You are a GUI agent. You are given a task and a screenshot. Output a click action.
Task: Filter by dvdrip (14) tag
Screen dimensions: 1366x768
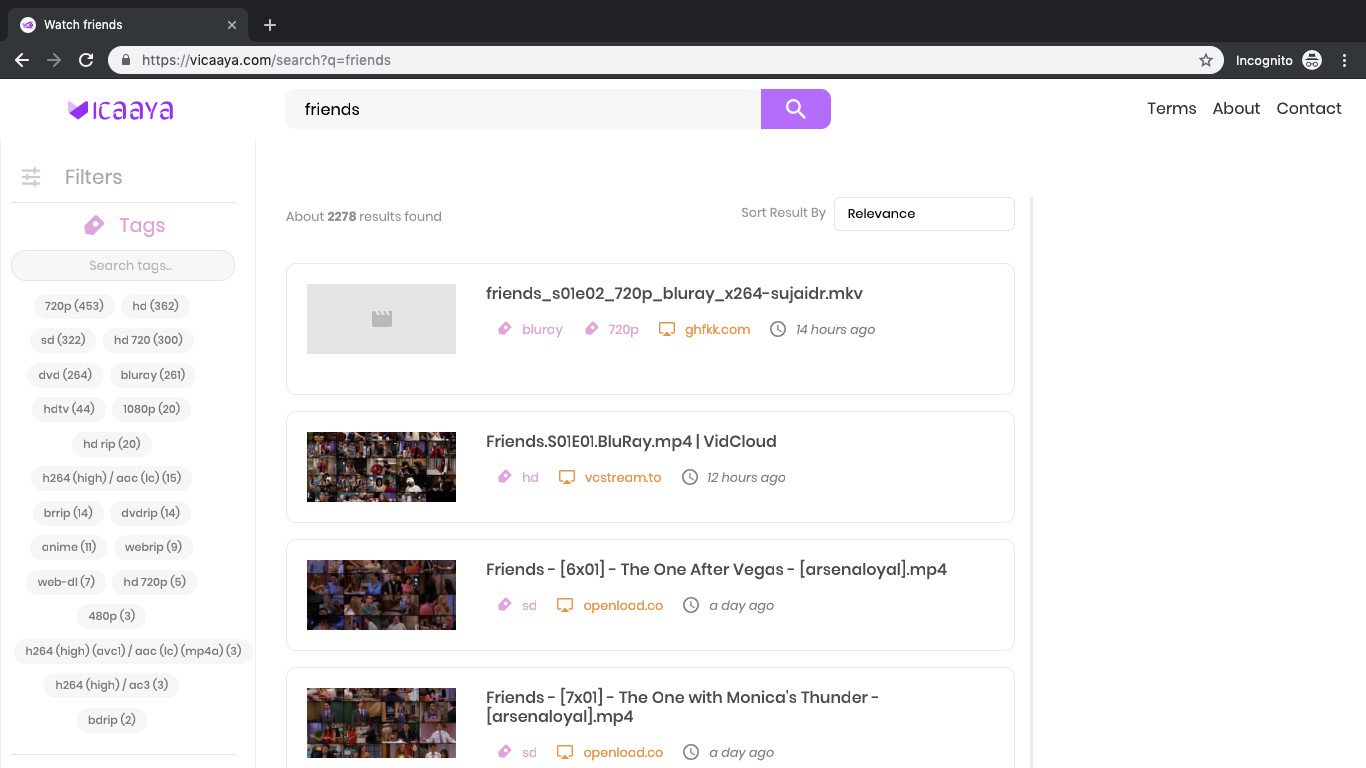click(x=151, y=513)
